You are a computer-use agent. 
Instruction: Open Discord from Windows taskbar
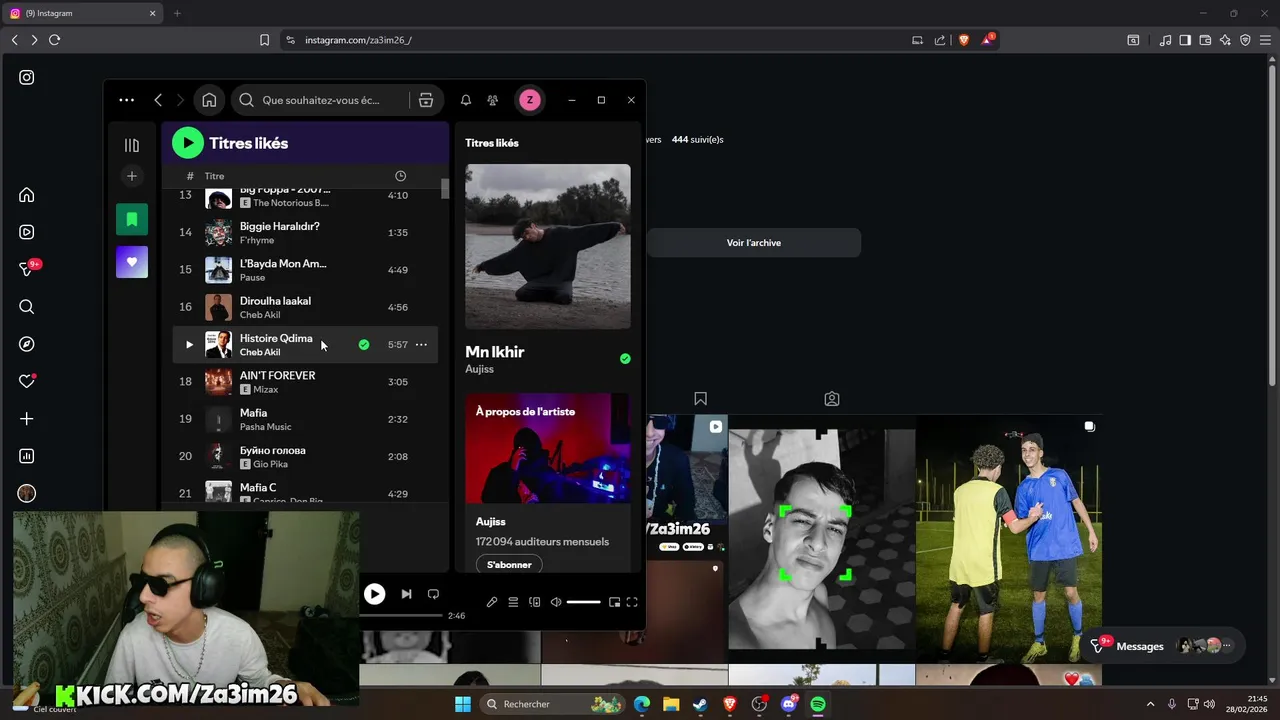click(x=789, y=704)
